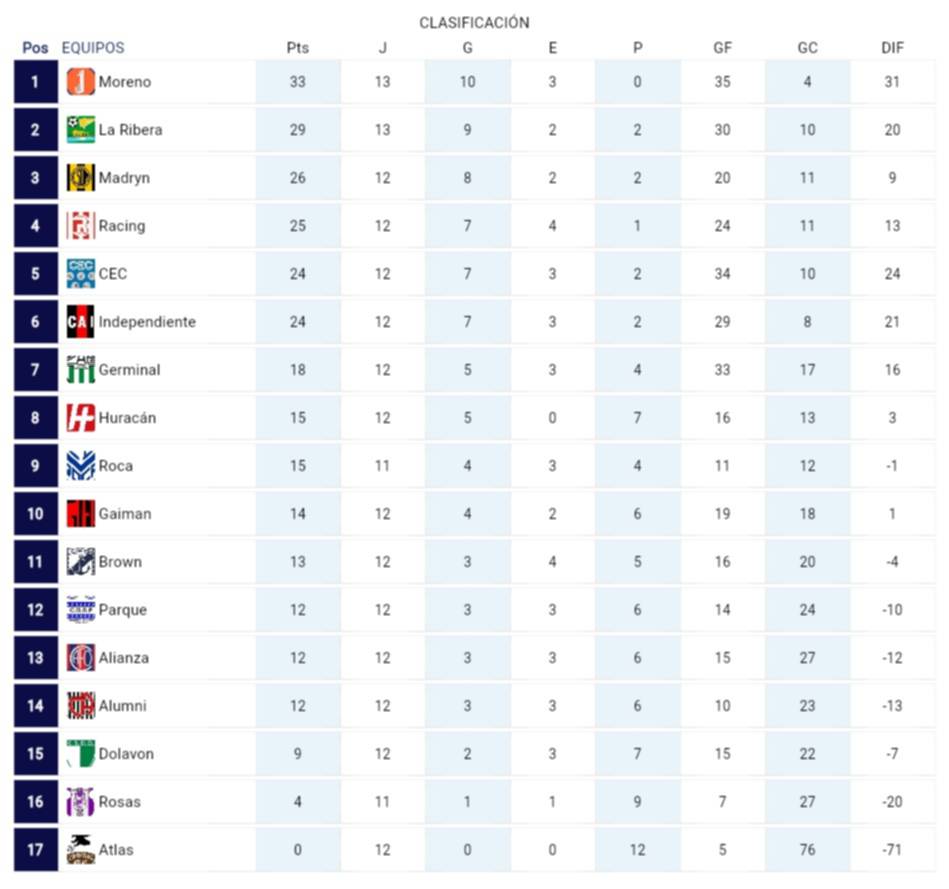
Task: Click the Racing club badge
Action: [81, 226]
